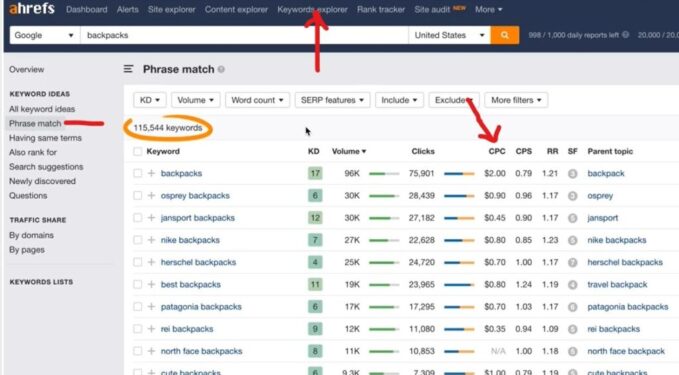
Task: Add best backpacks with plus icon
Action: pyautogui.click(x=151, y=284)
